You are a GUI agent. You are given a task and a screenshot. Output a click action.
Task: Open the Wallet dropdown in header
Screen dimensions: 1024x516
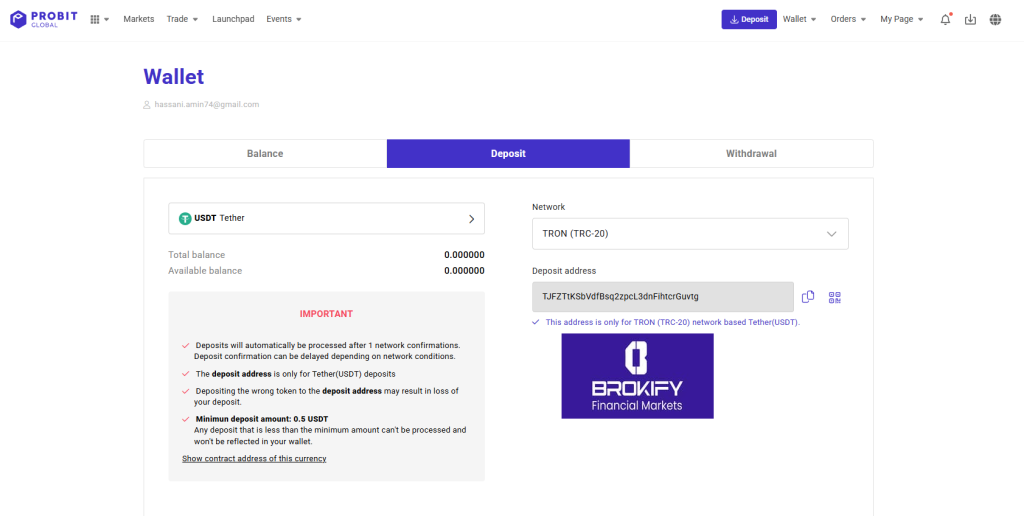click(800, 19)
